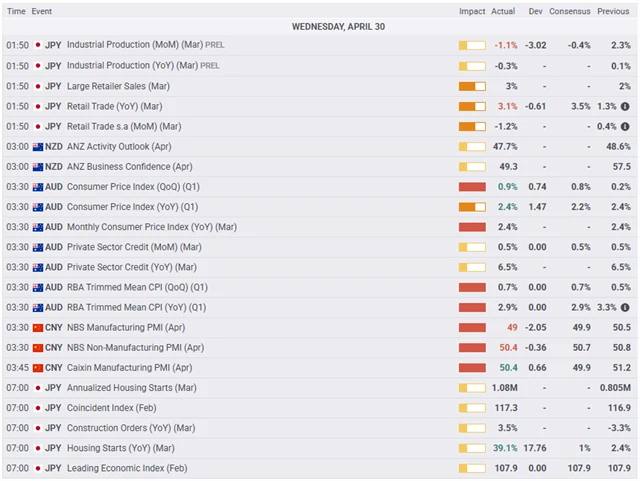Click info icon on RBA Trimmed Mean CPI (YoY) row
Viewport: 640px width, 481px height.
(x=625, y=307)
